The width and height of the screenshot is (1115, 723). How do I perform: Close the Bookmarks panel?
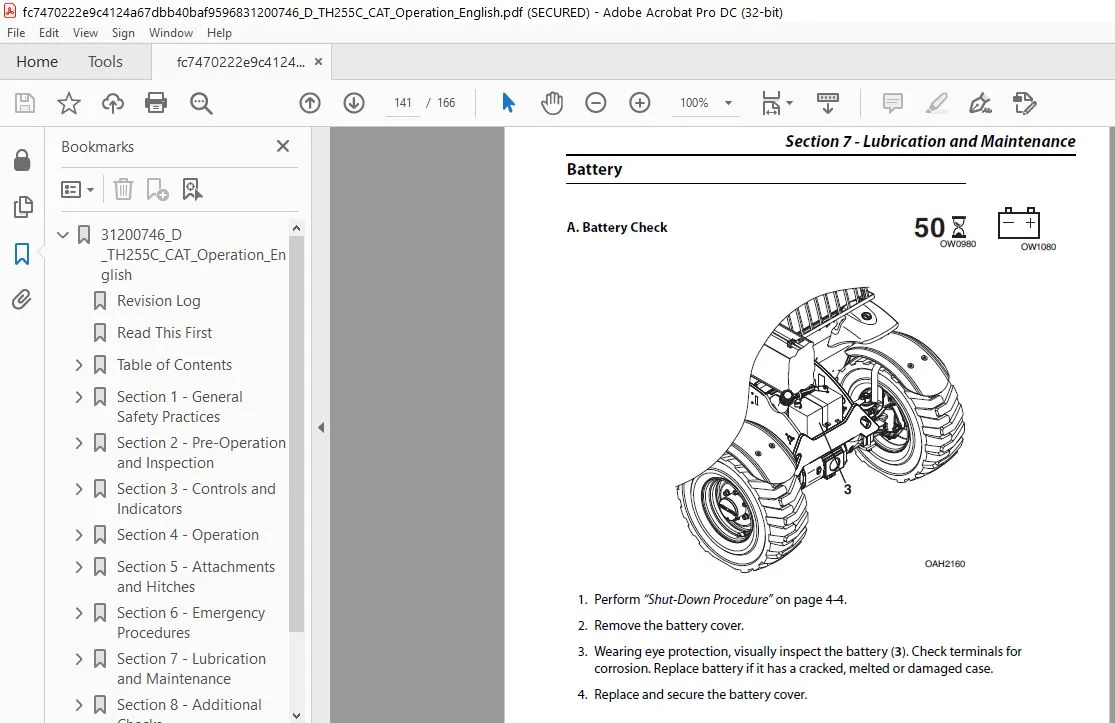coord(283,146)
